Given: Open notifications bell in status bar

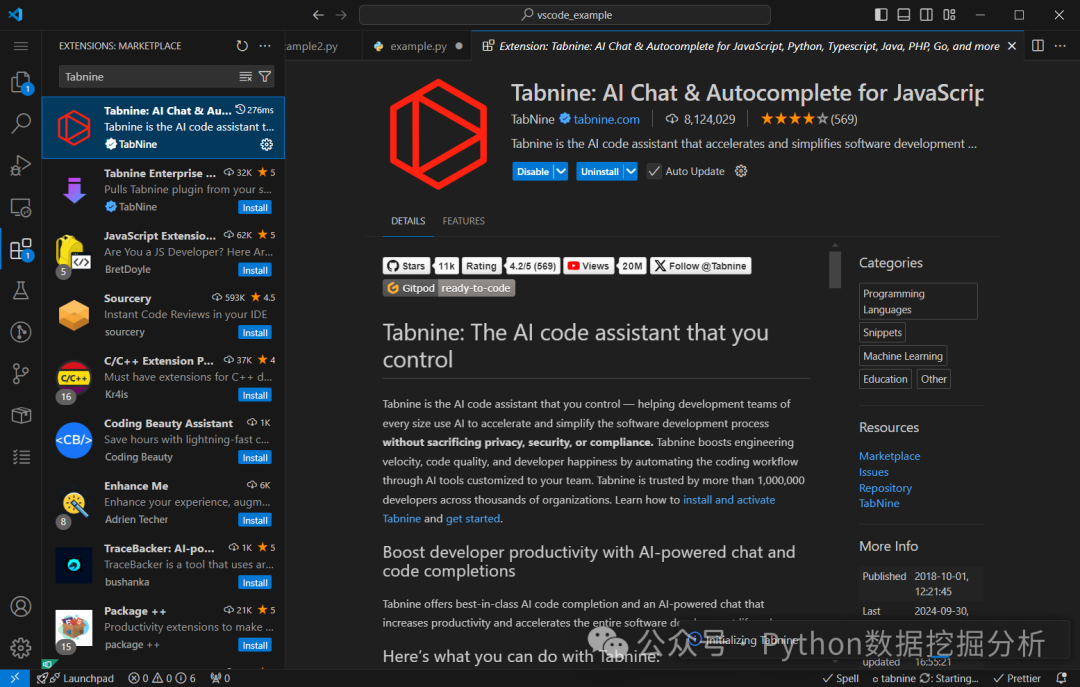Looking at the screenshot, I should pyautogui.click(x=1061, y=678).
